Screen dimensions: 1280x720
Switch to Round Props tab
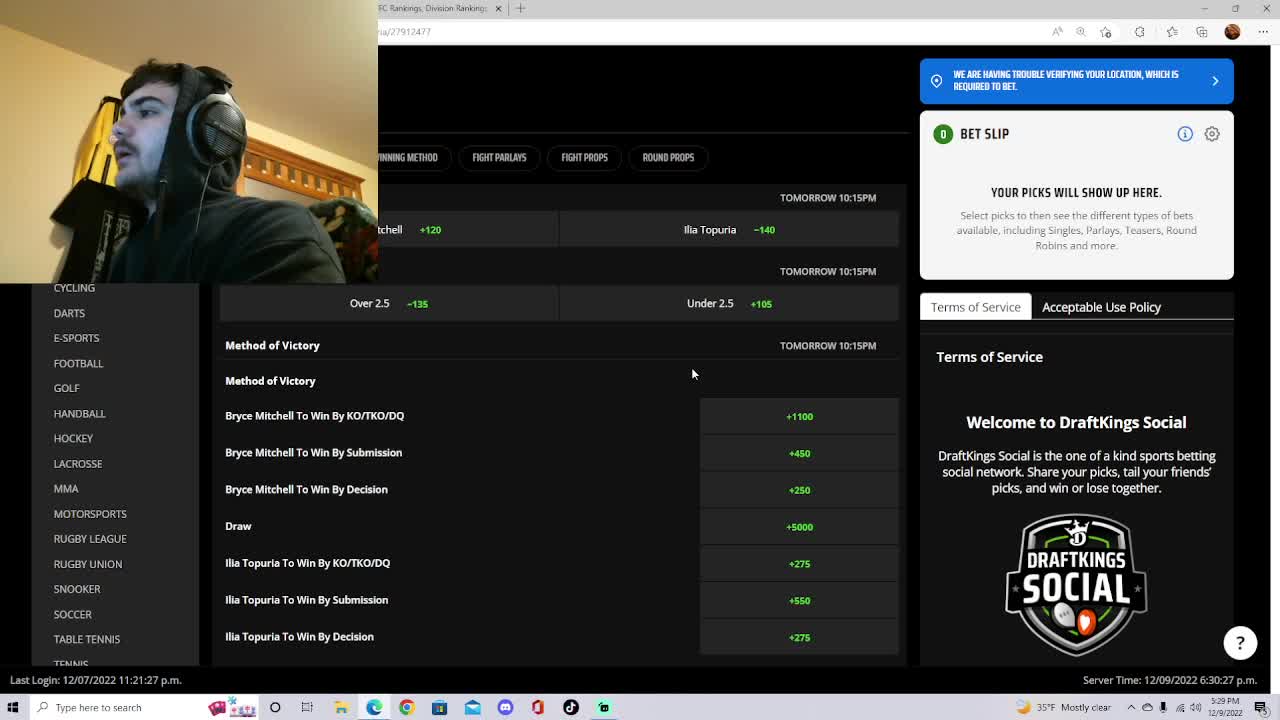tap(668, 157)
